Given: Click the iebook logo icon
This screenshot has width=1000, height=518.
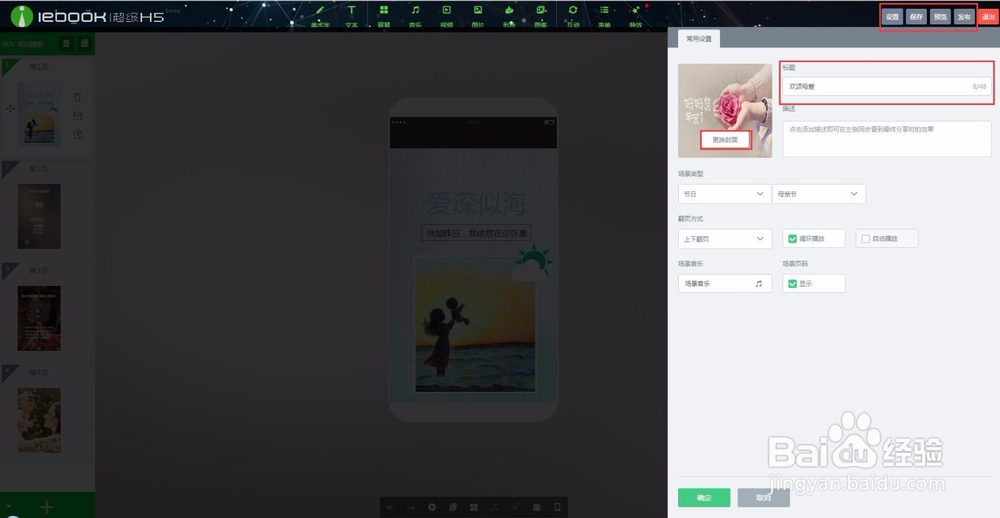Looking at the screenshot, I should click(x=22, y=17).
